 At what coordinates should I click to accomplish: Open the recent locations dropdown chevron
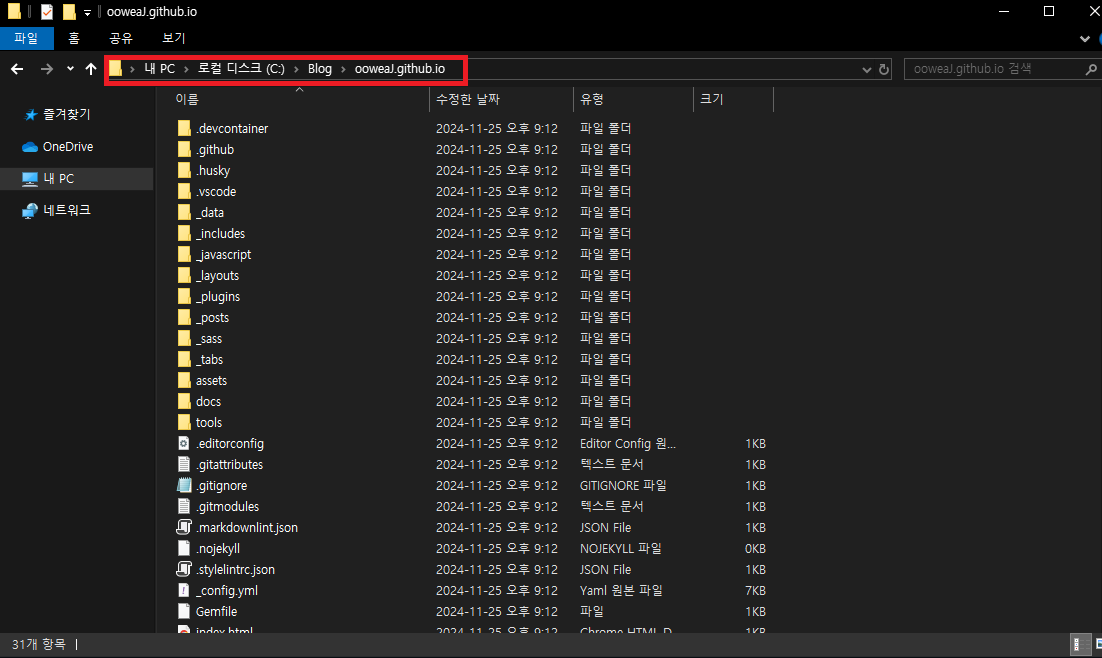coord(70,69)
